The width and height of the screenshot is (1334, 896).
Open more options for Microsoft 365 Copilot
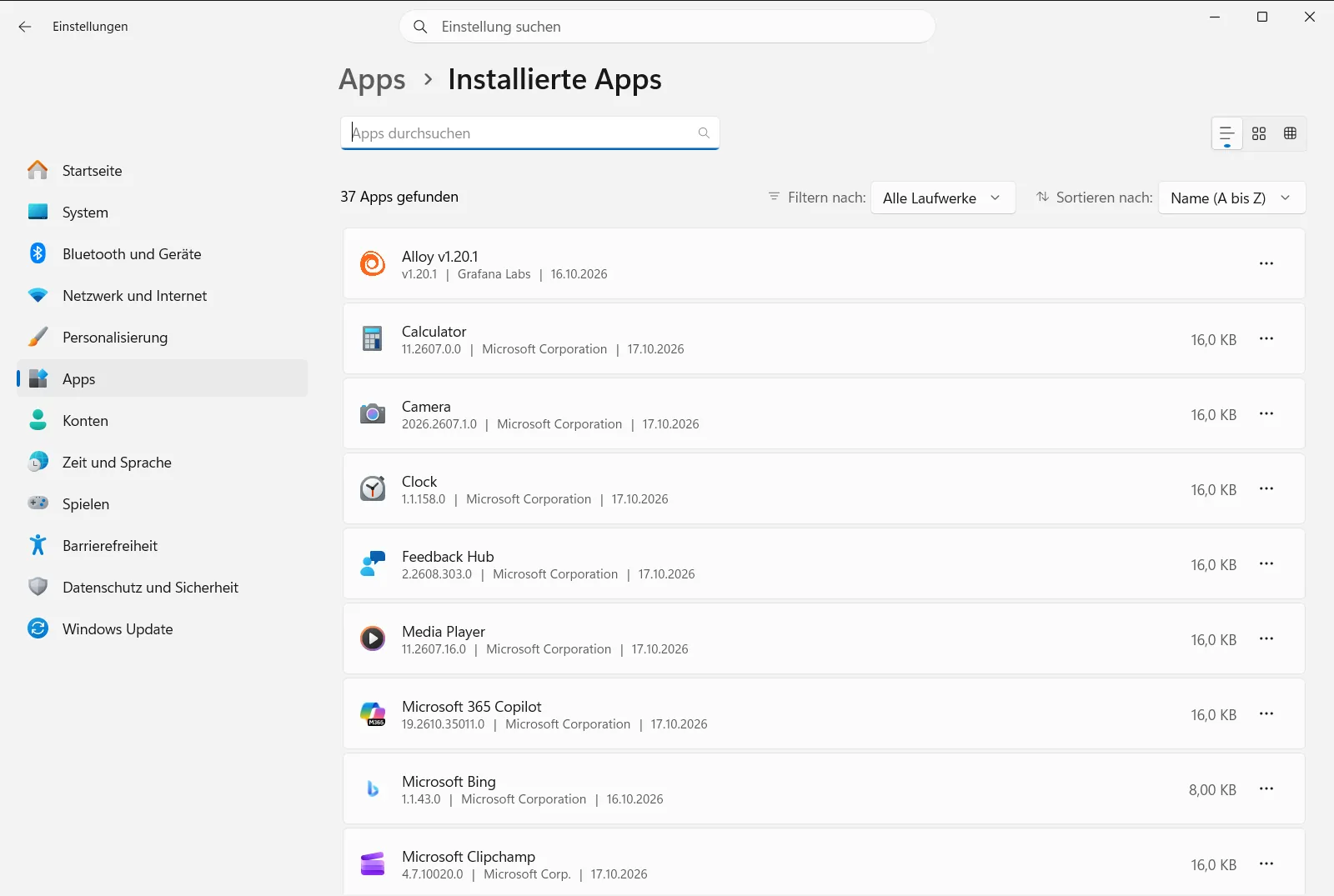(1266, 713)
